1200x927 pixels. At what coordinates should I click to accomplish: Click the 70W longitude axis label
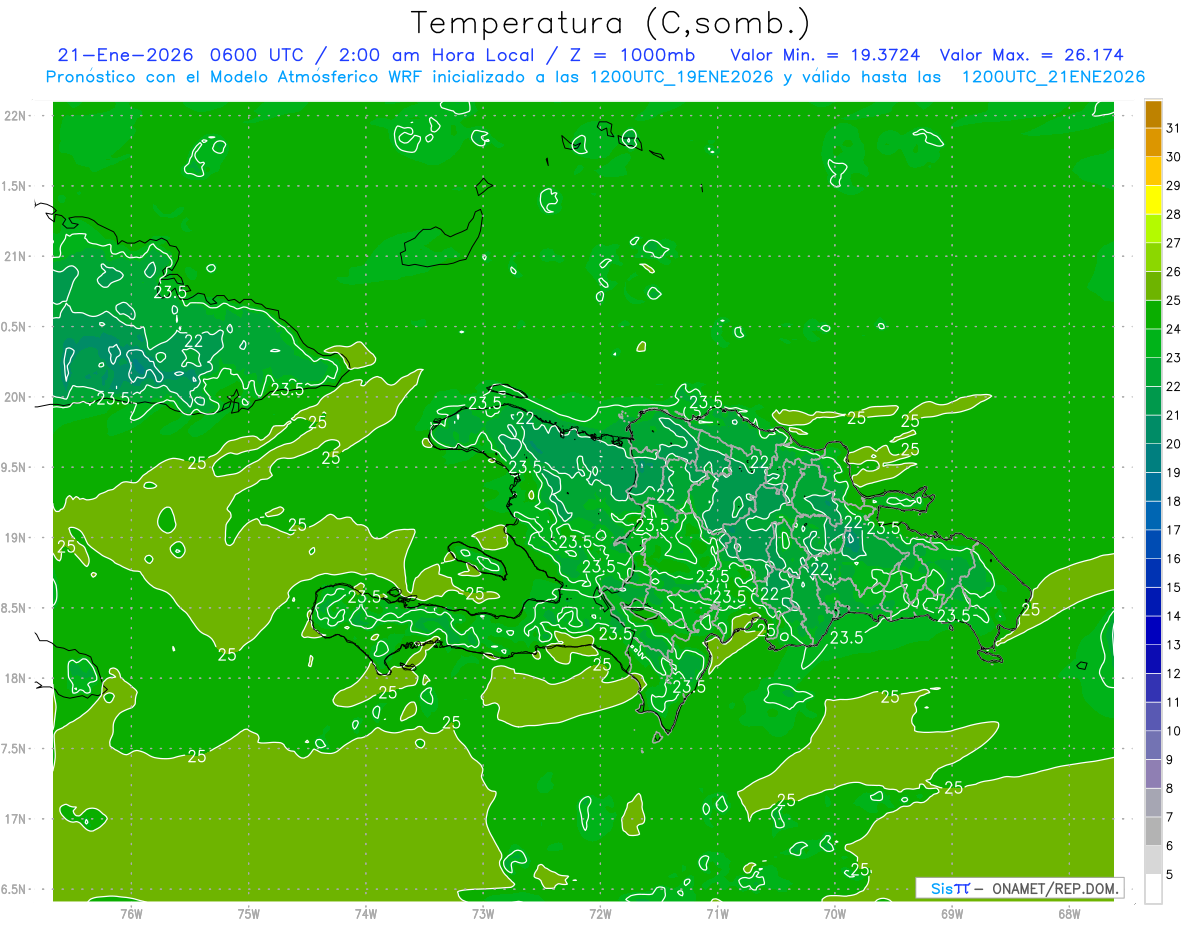point(834,913)
